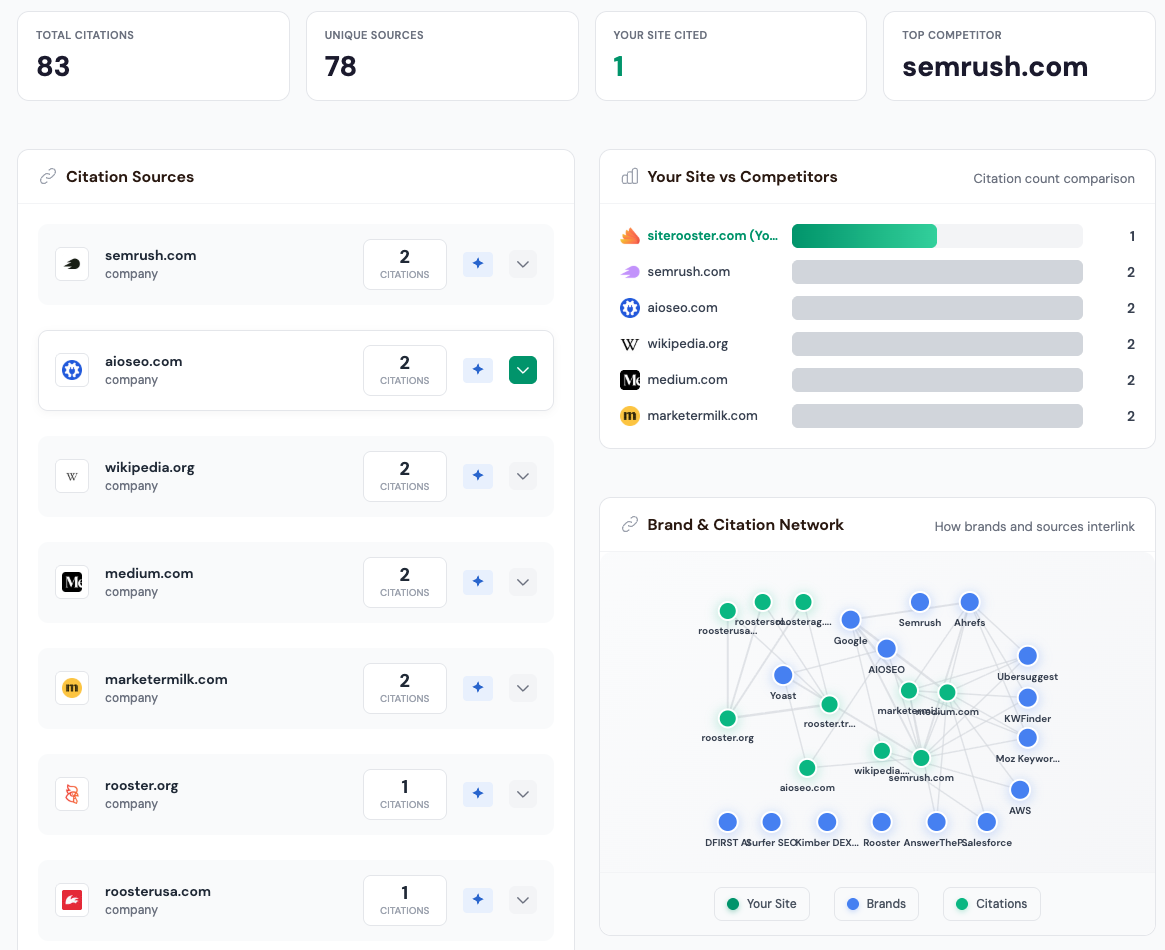Expand the roosterusa.com citation row chevron
Image resolution: width=1165 pixels, height=950 pixels.
[x=523, y=900]
